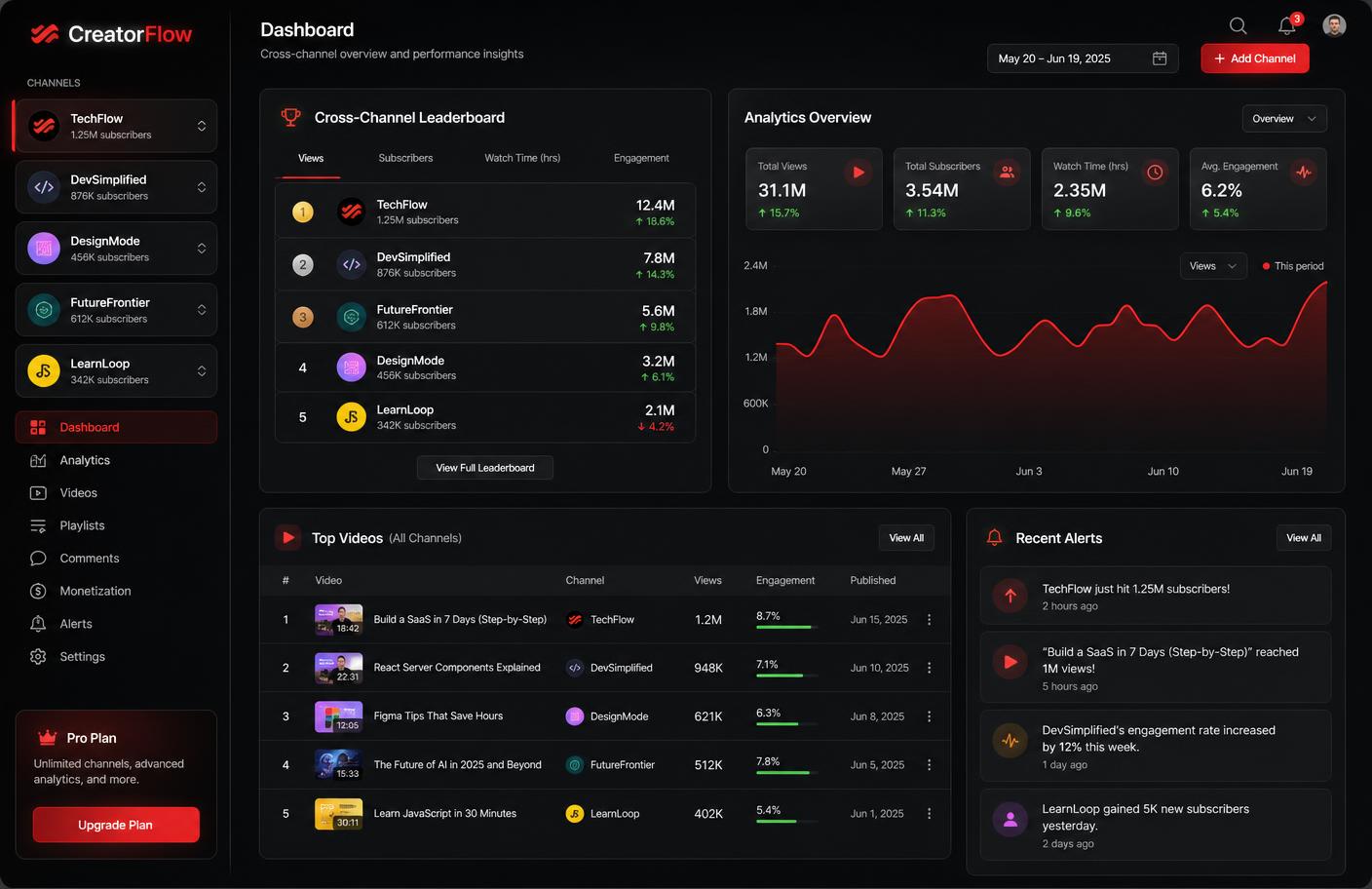
Task: Click the Pro Plan crown icon
Action: point(47,738)
